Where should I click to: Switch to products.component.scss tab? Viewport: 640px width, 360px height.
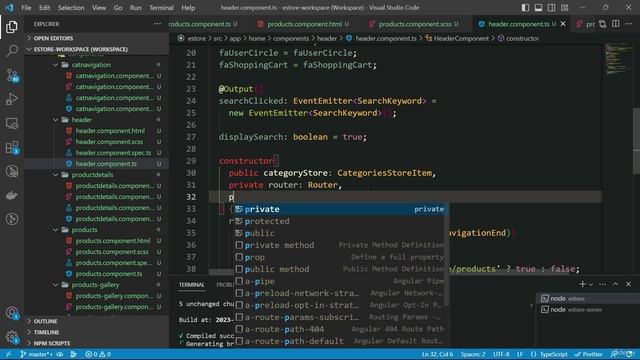[415, 24]
